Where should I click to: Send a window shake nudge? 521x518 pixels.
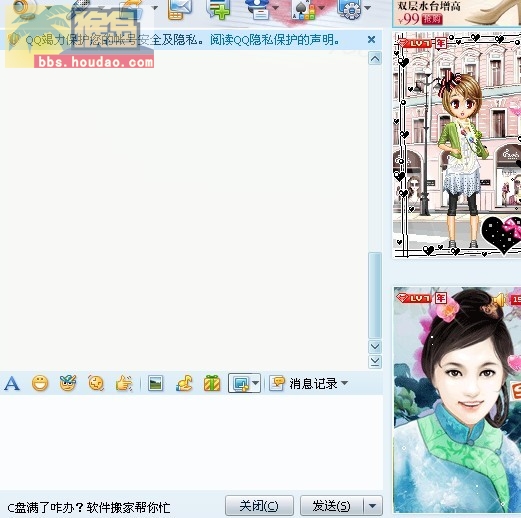96,383
